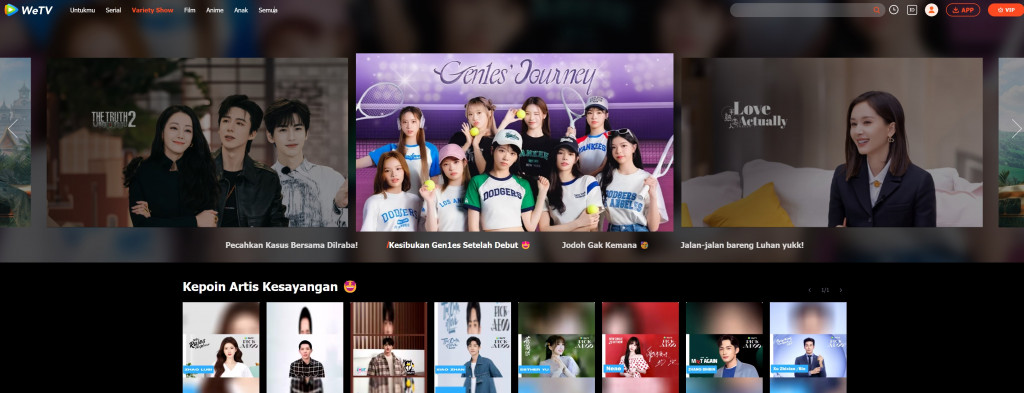The height and width of the screenshot is (393, 1024).
Task: Open the watchlist icon beside history
Action: (x=912, y=10)
